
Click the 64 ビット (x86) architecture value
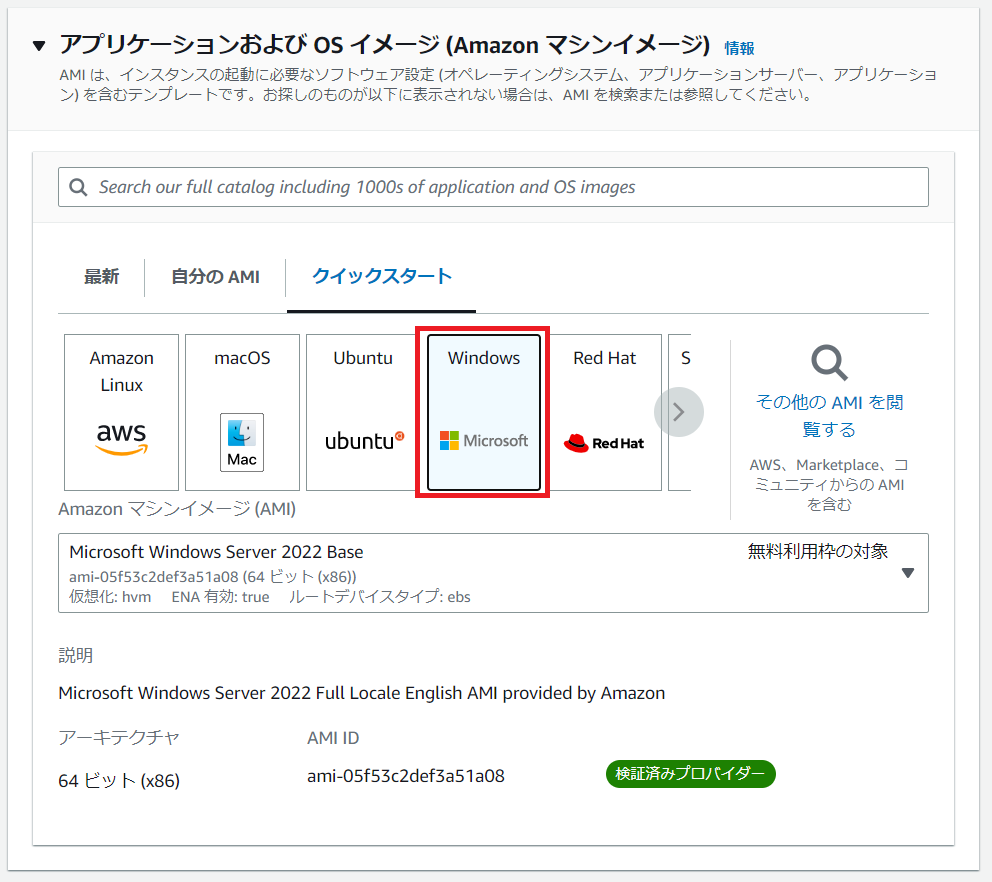(119, 781)
